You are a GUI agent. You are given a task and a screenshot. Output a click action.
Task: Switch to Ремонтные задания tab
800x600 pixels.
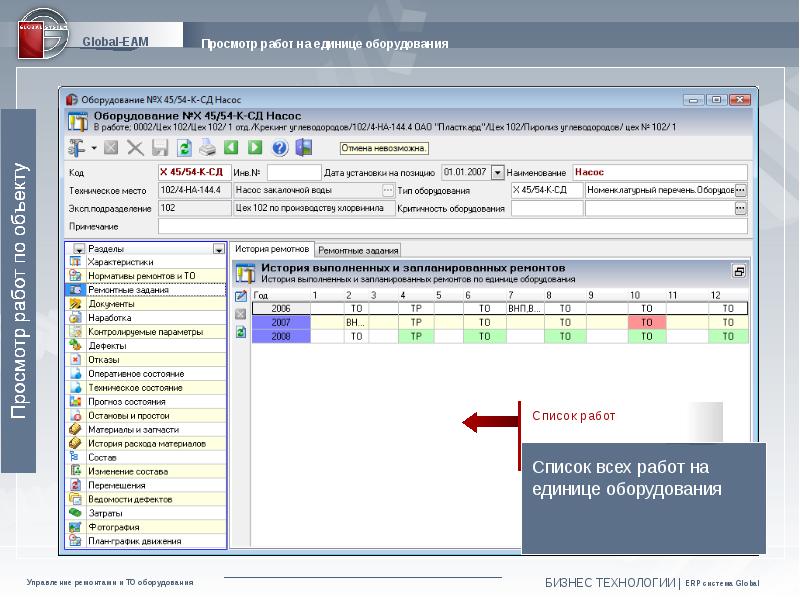[359, 250]
